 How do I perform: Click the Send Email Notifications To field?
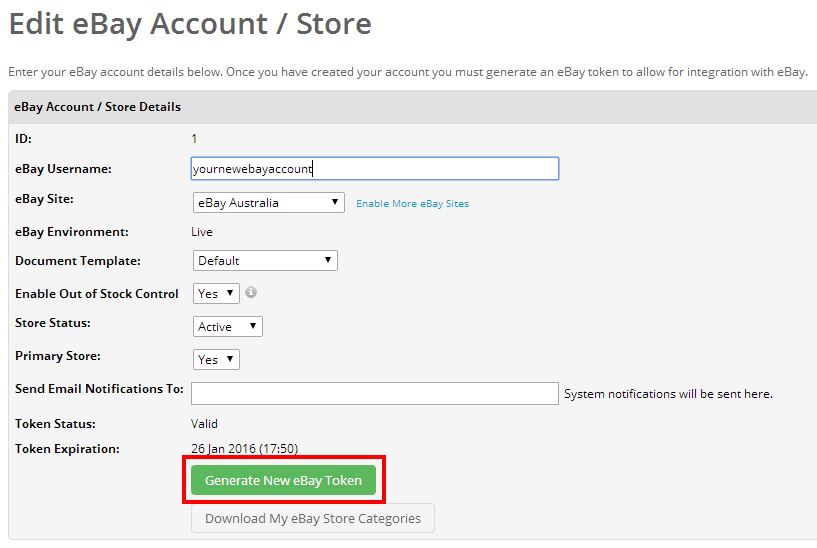(375, 393)
